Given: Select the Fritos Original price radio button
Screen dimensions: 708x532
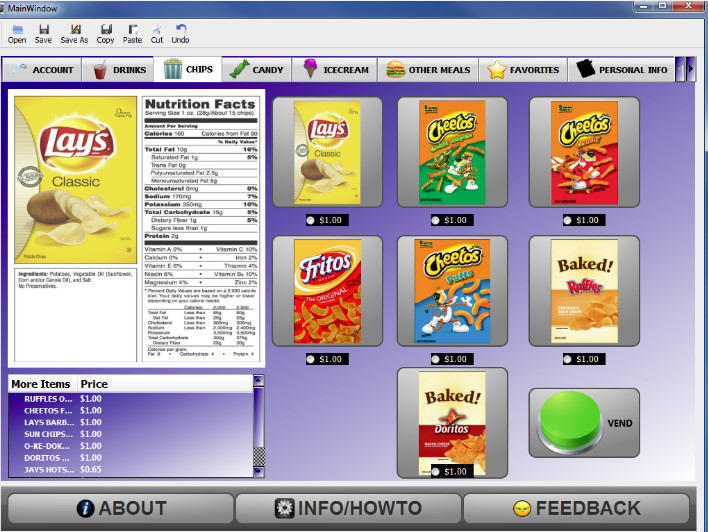Looking at the screenshot, I should tap(311, 359).
